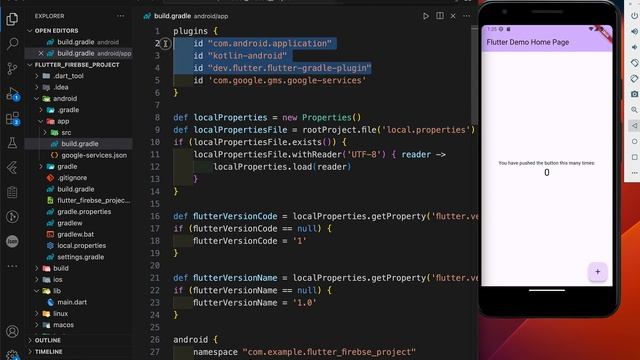Open the Source Control view
The image size is (640, 360).
coord(12,69)
